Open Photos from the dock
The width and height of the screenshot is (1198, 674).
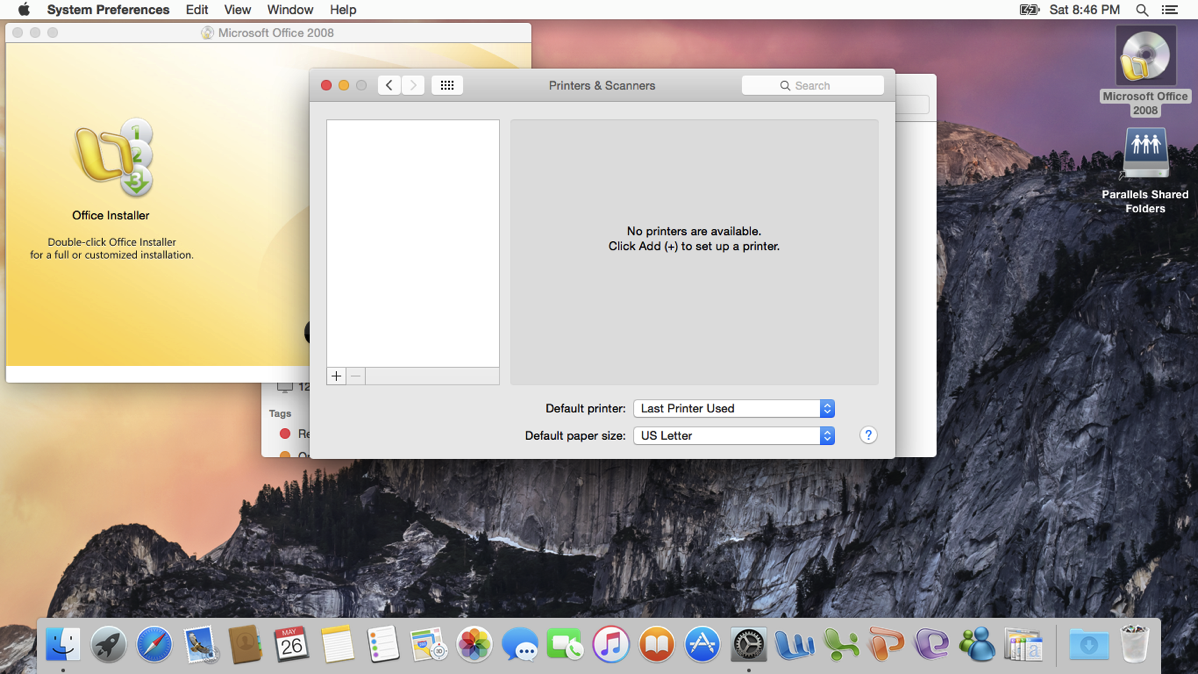tap(474, 644)
